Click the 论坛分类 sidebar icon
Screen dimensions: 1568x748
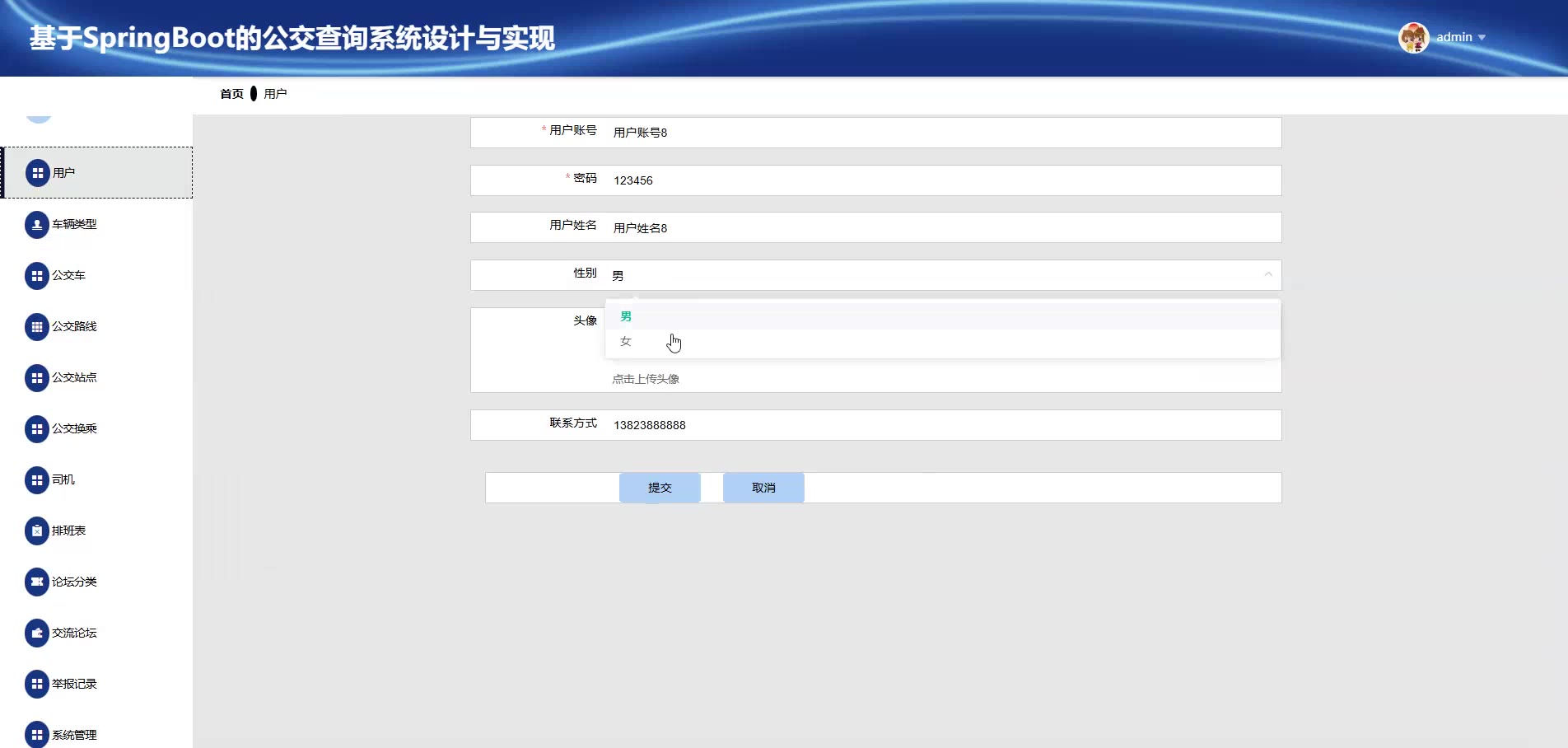point(37,582)
